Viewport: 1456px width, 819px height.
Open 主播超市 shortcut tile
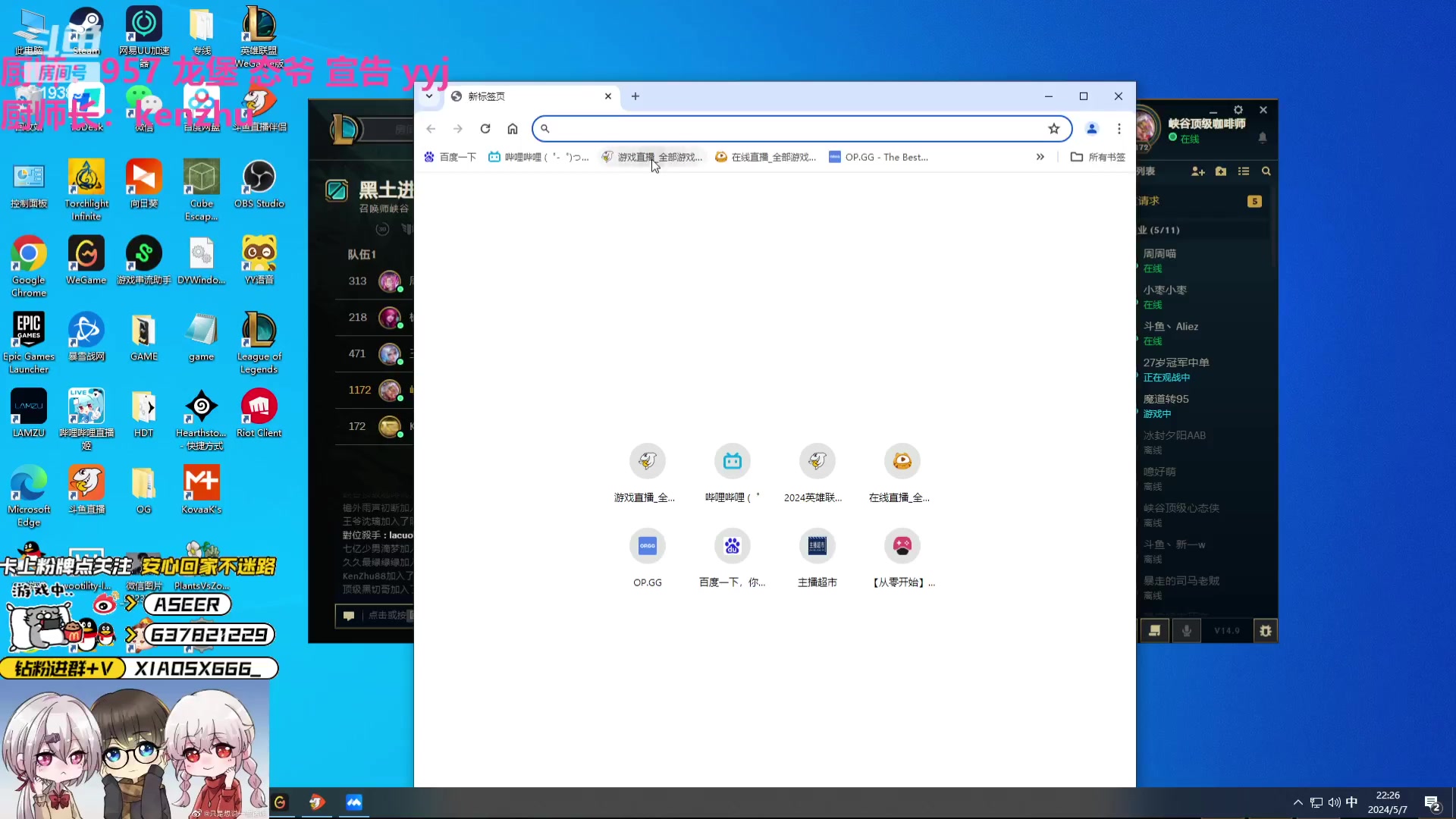(x=817, y=558)
